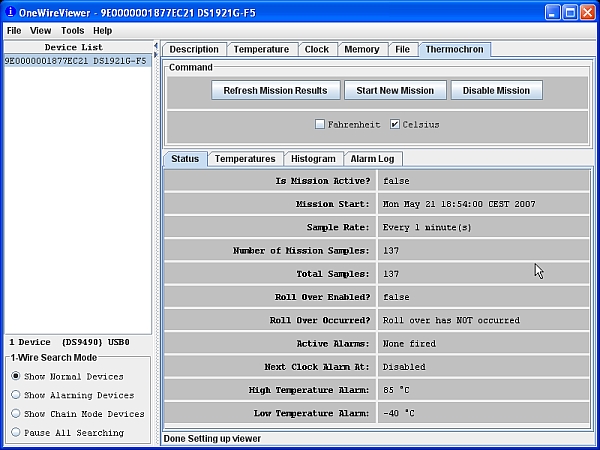Switch to the Memory tab
This screenshot has height=450, width=600.
[x=362, y=49]
